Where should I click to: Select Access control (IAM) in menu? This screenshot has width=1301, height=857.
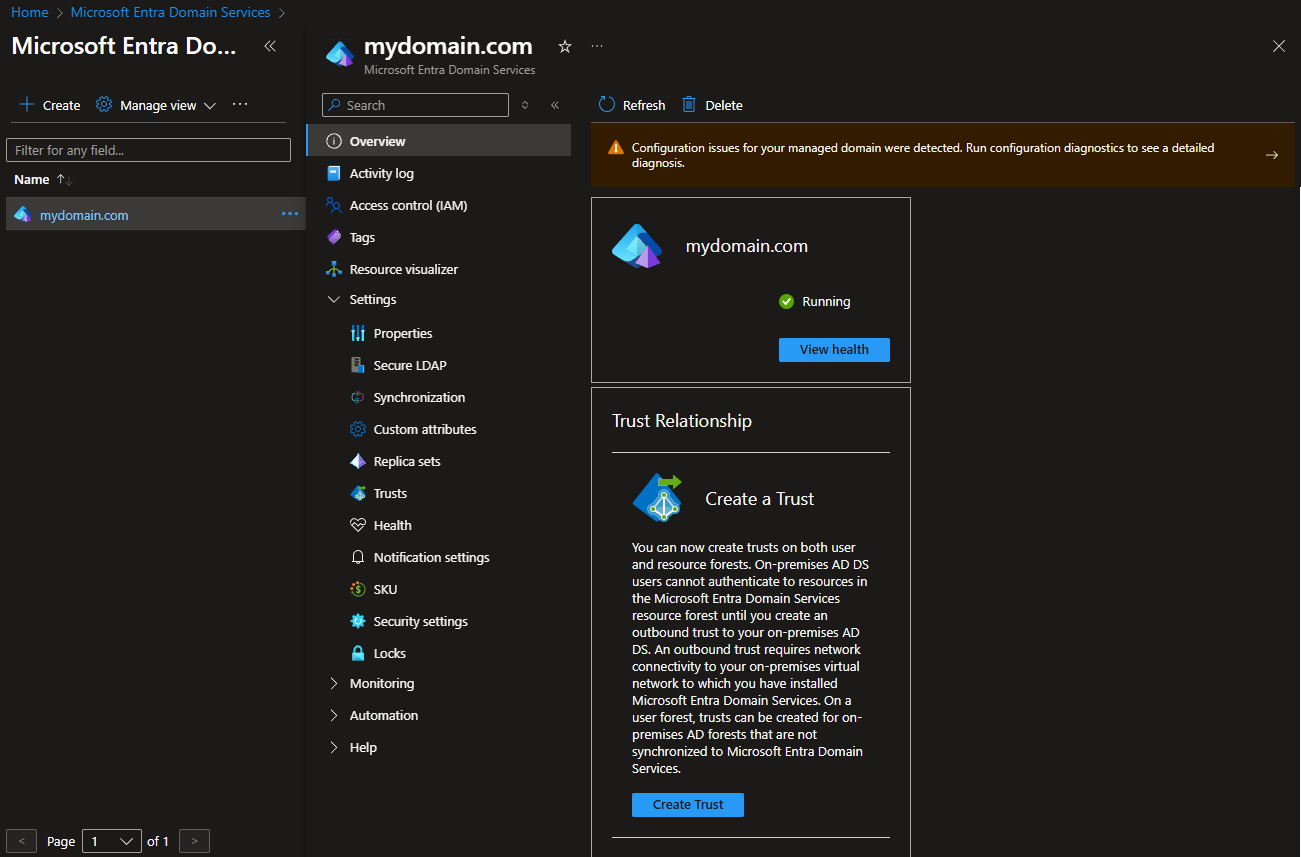(x=408, y=205)
